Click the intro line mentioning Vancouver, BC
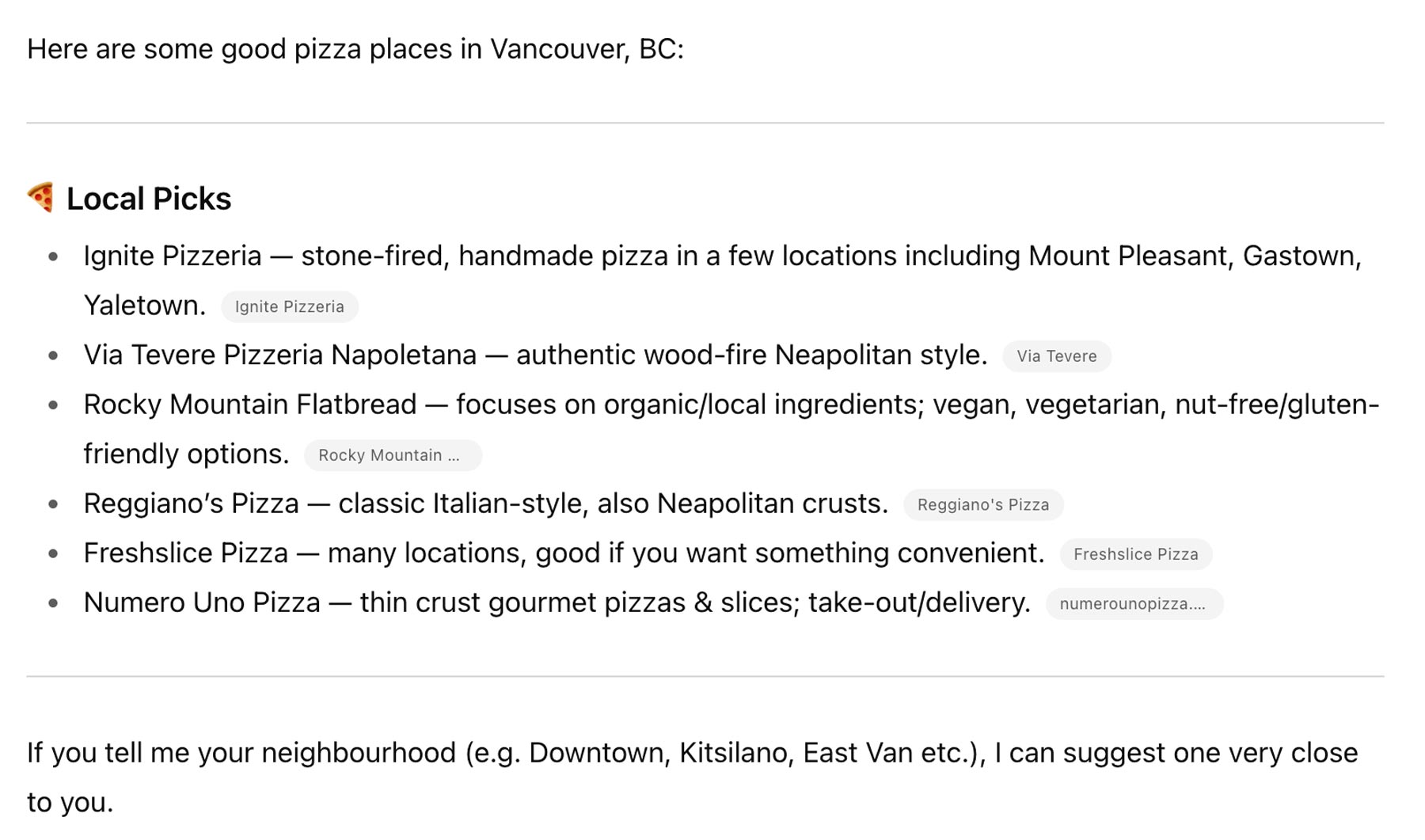1425x840 pixels. tap(355, 49)
